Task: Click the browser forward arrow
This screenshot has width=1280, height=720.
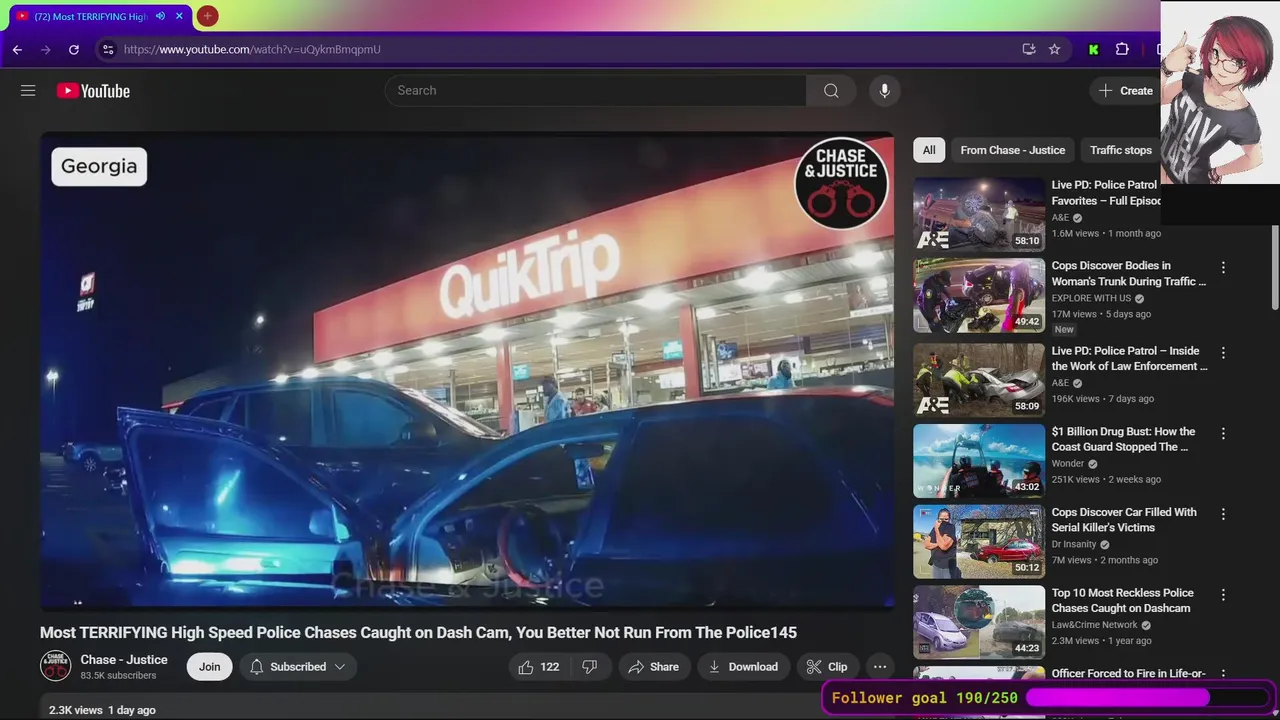Action: point(45,49)
